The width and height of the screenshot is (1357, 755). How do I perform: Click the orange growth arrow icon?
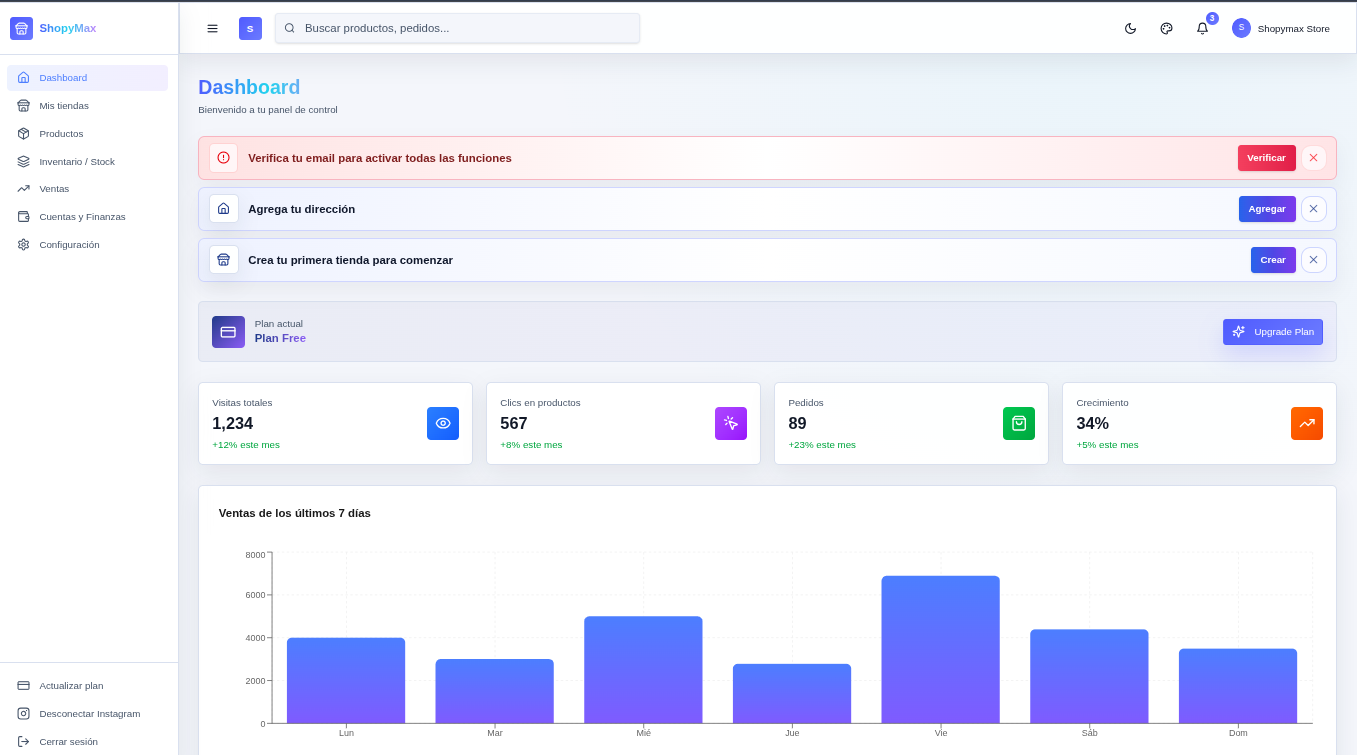coord(1307,423)
